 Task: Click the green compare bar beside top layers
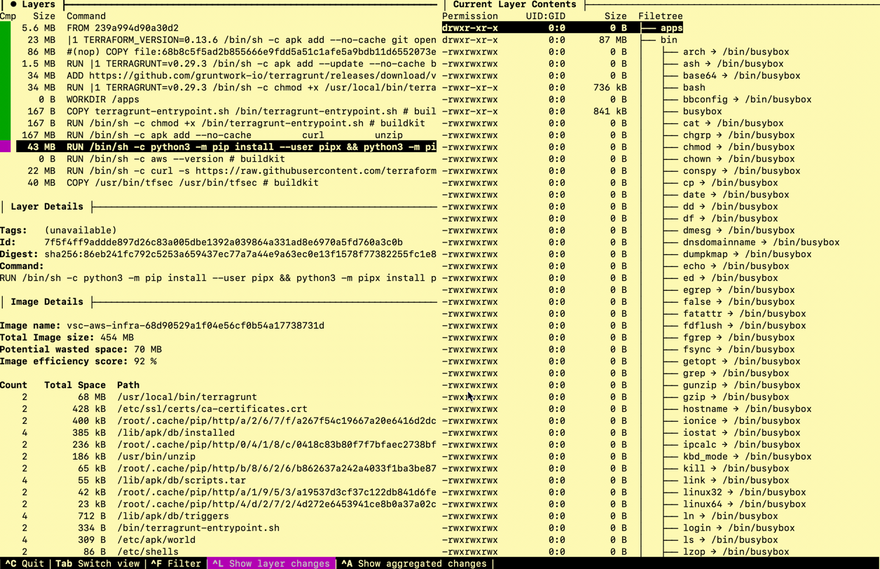point(5,81)
